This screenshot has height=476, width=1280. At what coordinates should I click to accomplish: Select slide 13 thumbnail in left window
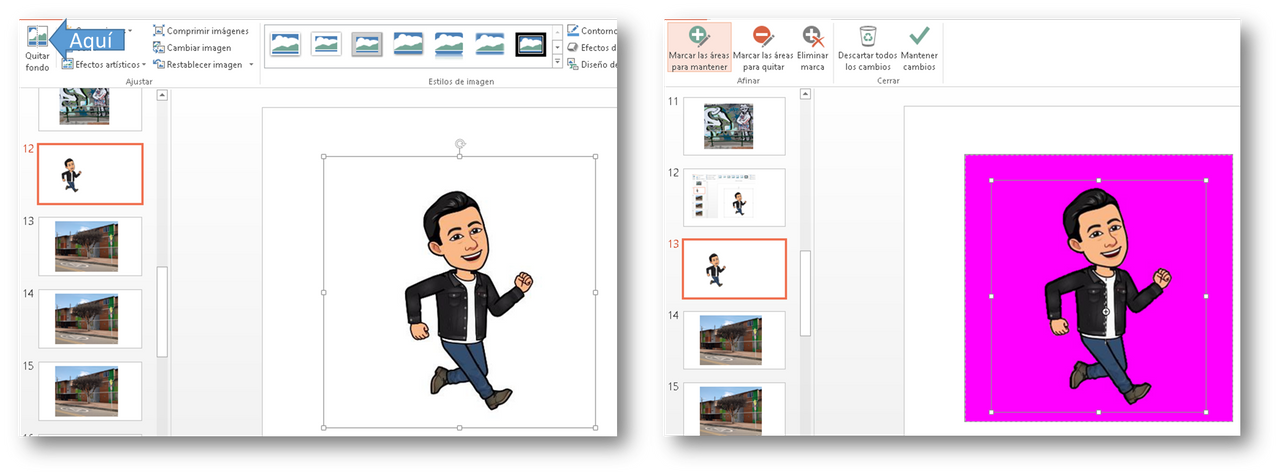pos(90,246)
